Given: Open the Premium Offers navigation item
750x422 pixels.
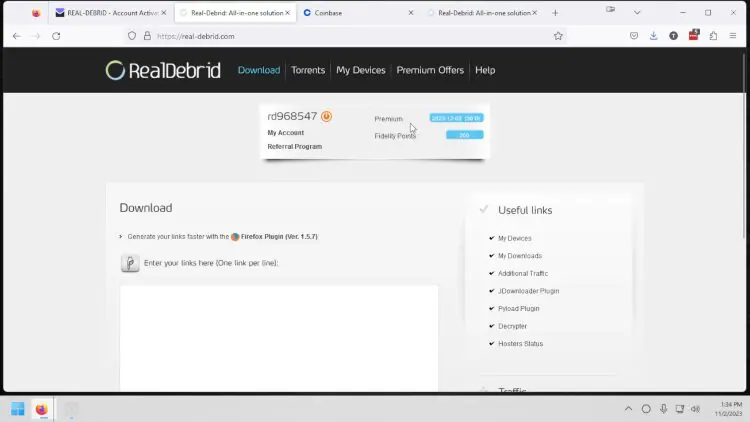Looking at the screenshot, I should pyautogui.click(x=430, y=70).
